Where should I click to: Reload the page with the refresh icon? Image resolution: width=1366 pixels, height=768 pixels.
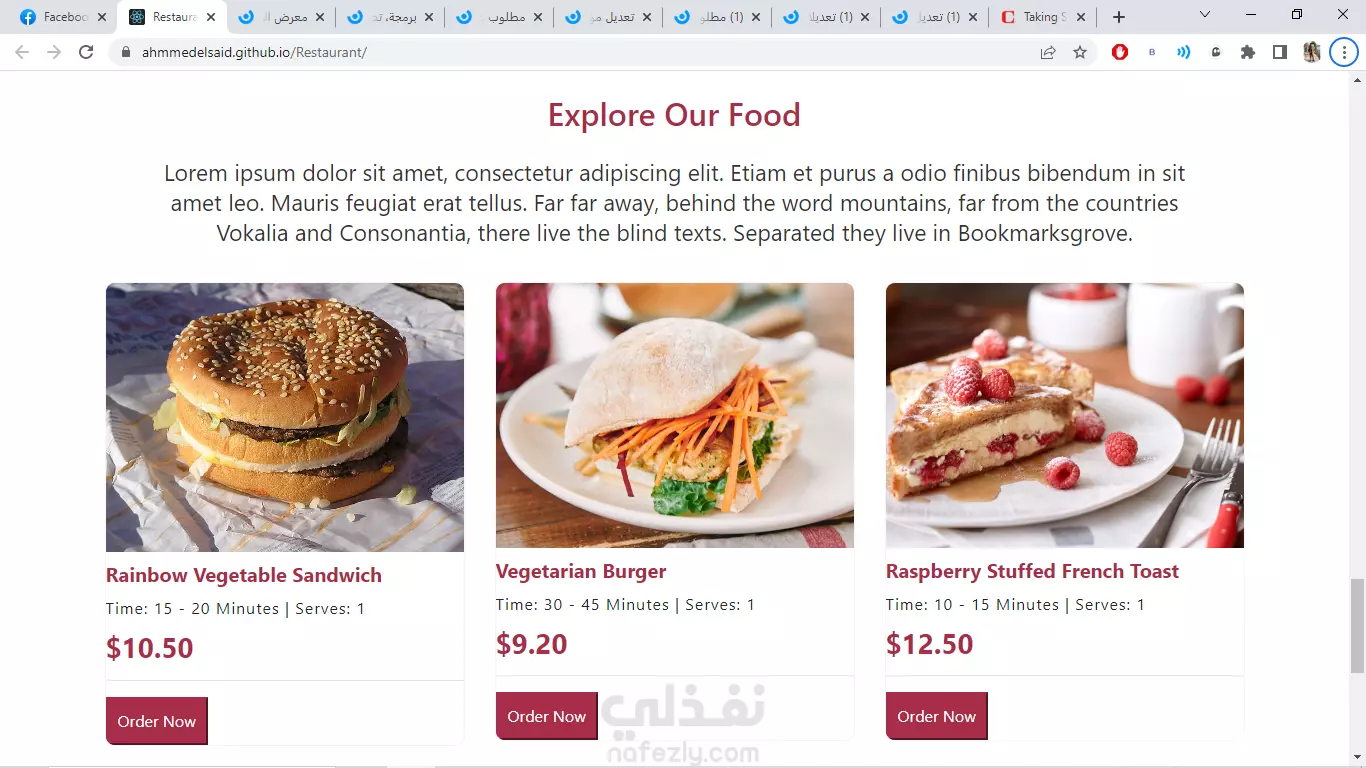pyautogui.click(x=86, y=52)
